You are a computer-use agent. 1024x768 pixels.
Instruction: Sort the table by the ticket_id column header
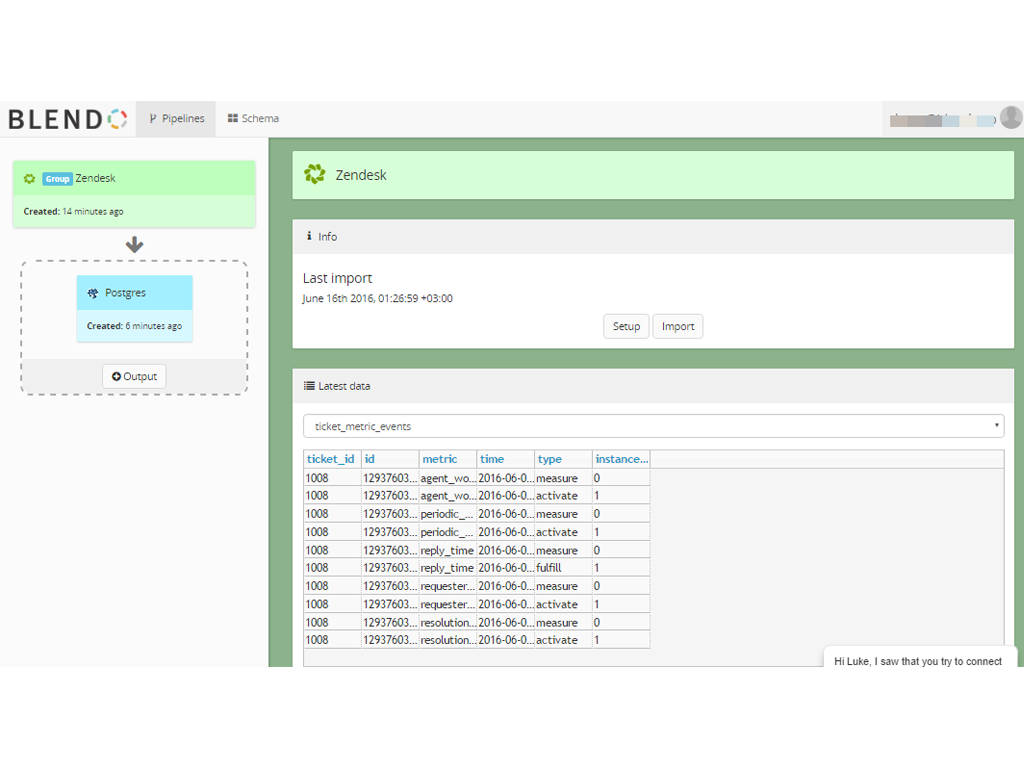pyautogui.click(x=330, y=459)
